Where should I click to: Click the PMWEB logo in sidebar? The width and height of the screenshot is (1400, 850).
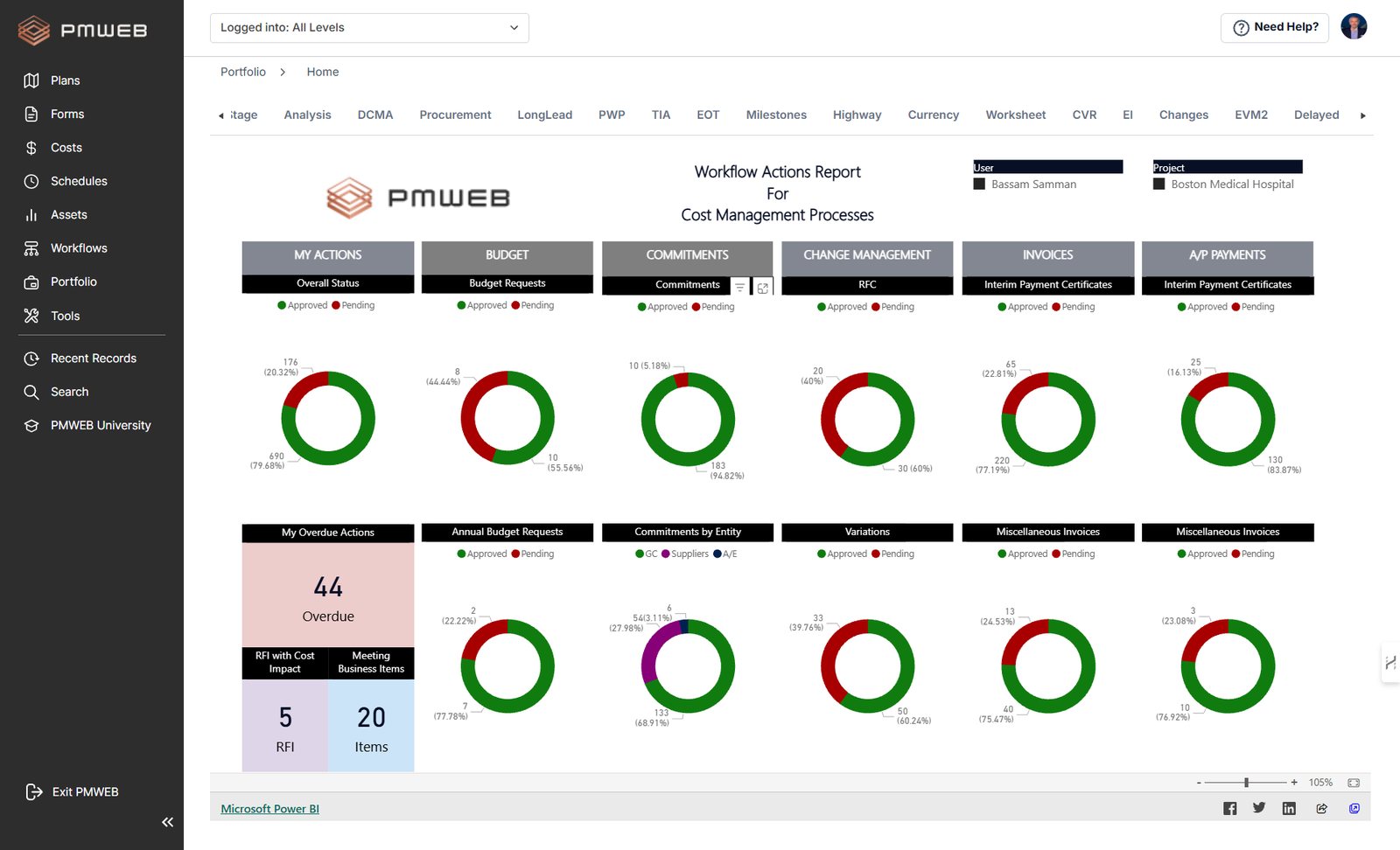[x=83, y=31]
